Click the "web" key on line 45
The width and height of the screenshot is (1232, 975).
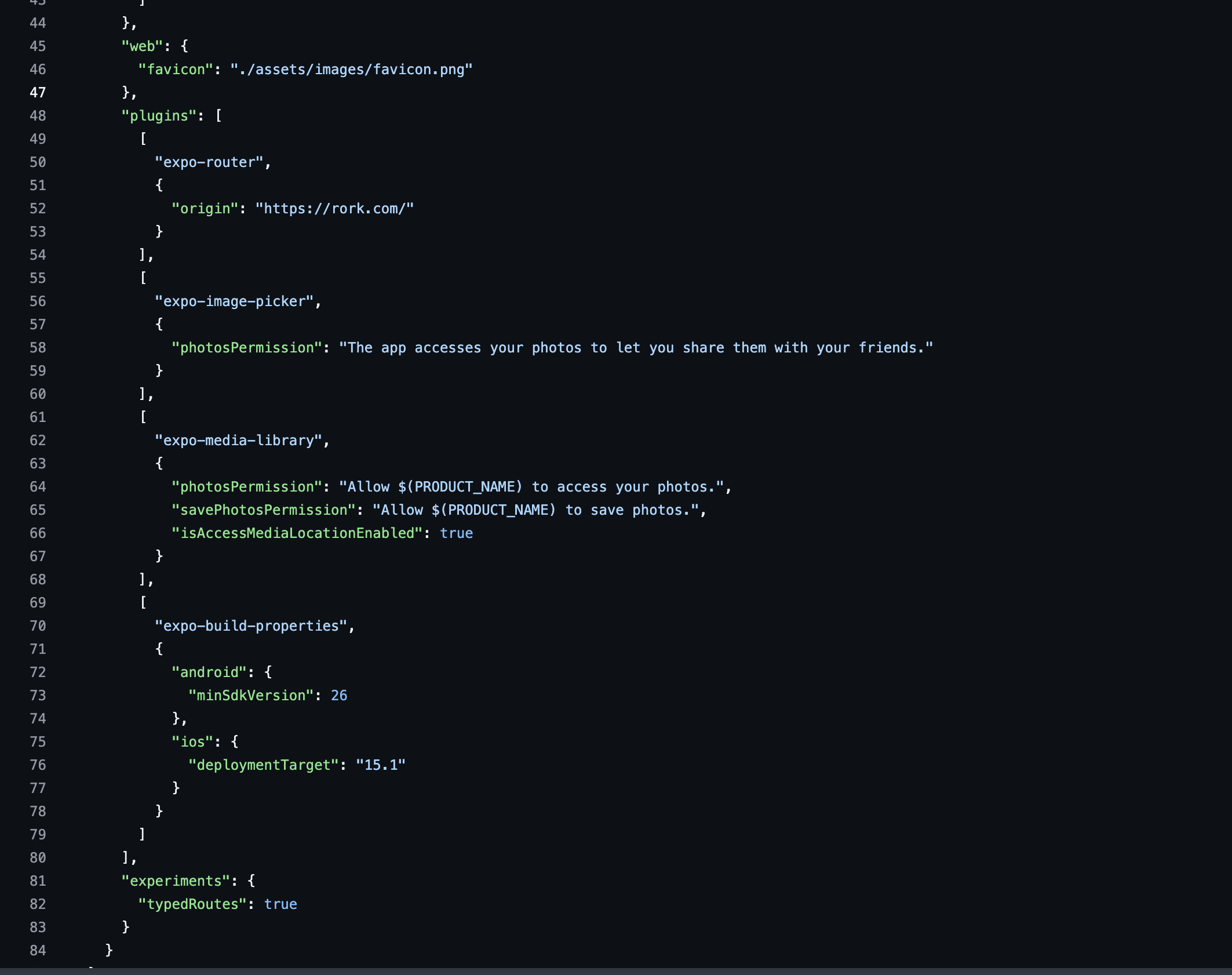(141, 46)
